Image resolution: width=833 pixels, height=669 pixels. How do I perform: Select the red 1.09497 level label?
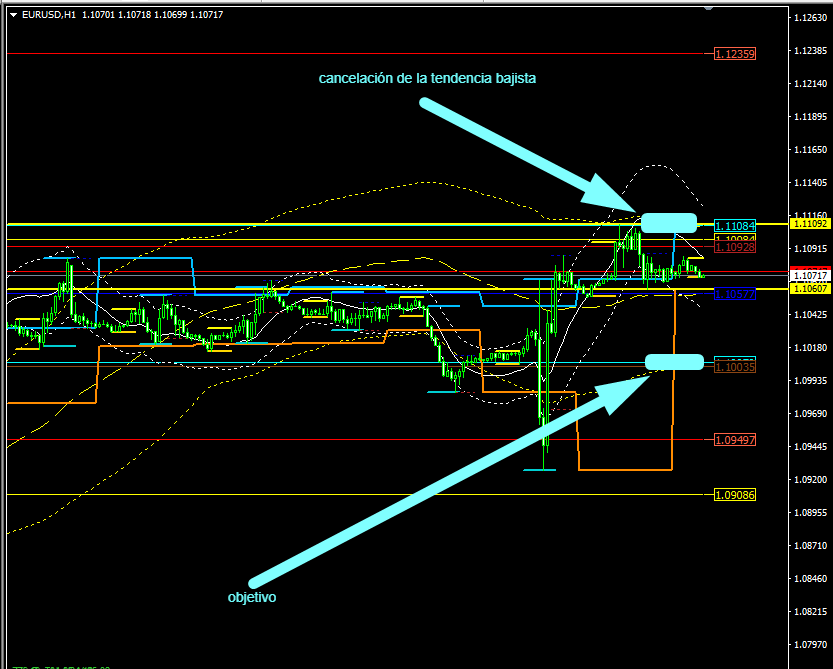point(735,439)
